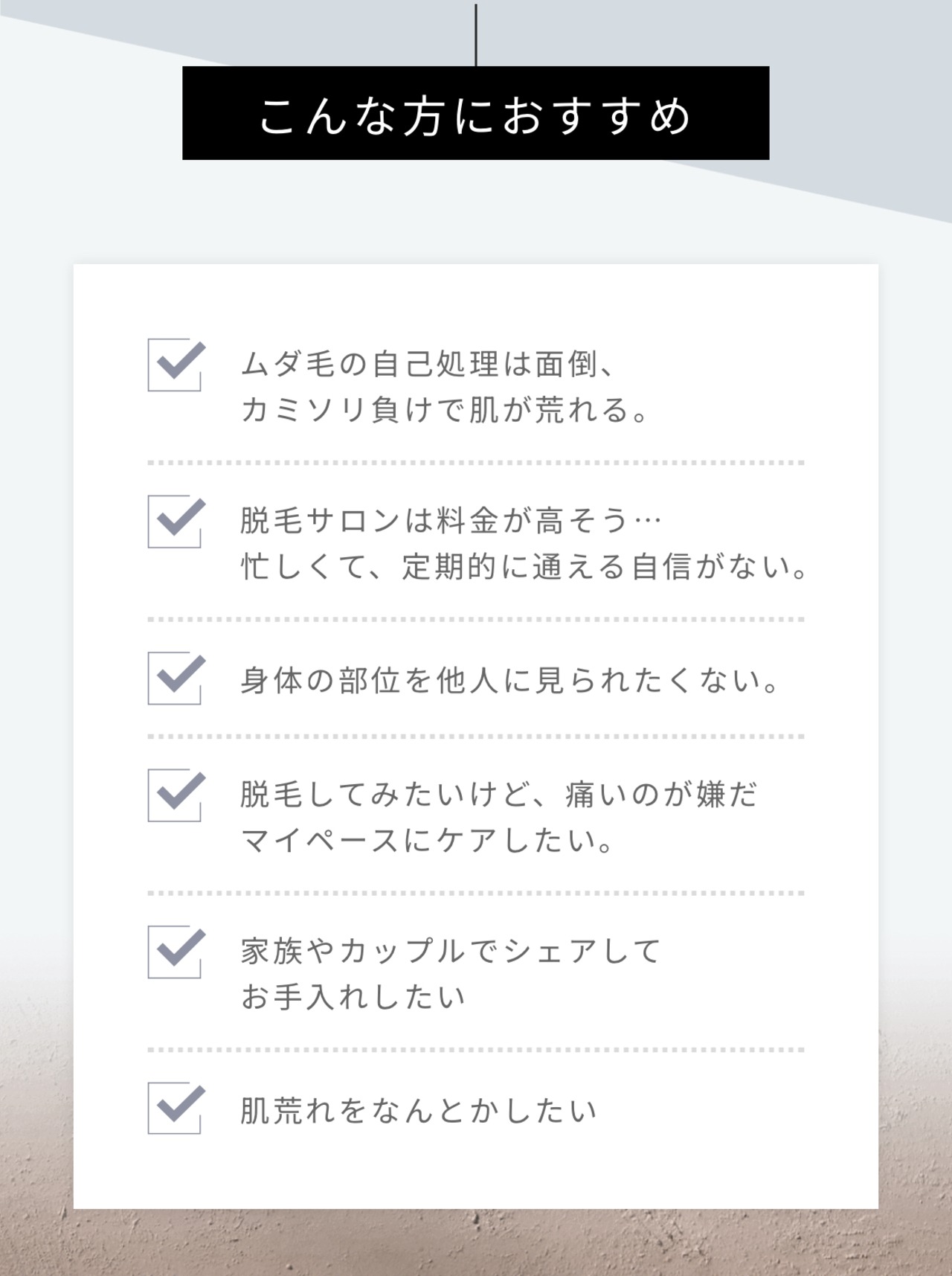
Task: Click text マイペースにケアしたい。
Action: (x=427, y=841)
